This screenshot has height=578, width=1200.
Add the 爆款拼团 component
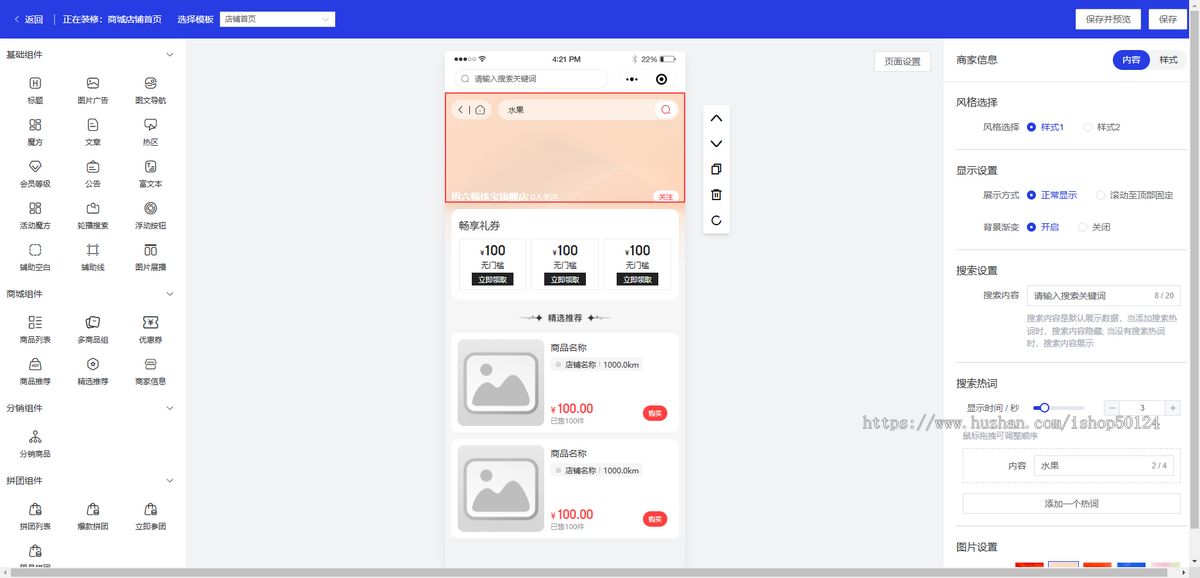[93, 517]
